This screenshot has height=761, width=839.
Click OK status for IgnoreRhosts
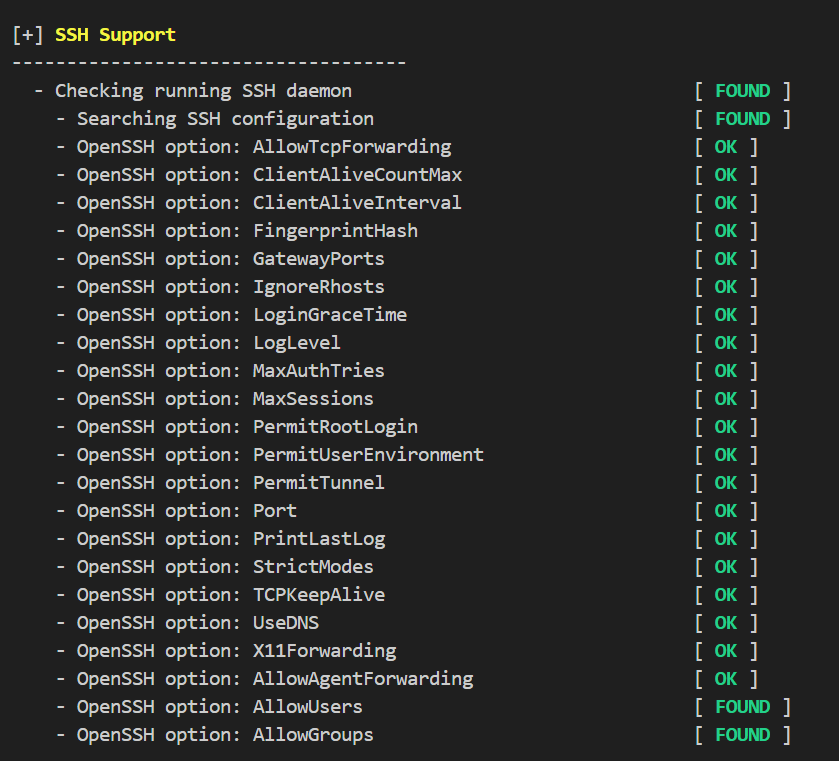click(726, 287)
